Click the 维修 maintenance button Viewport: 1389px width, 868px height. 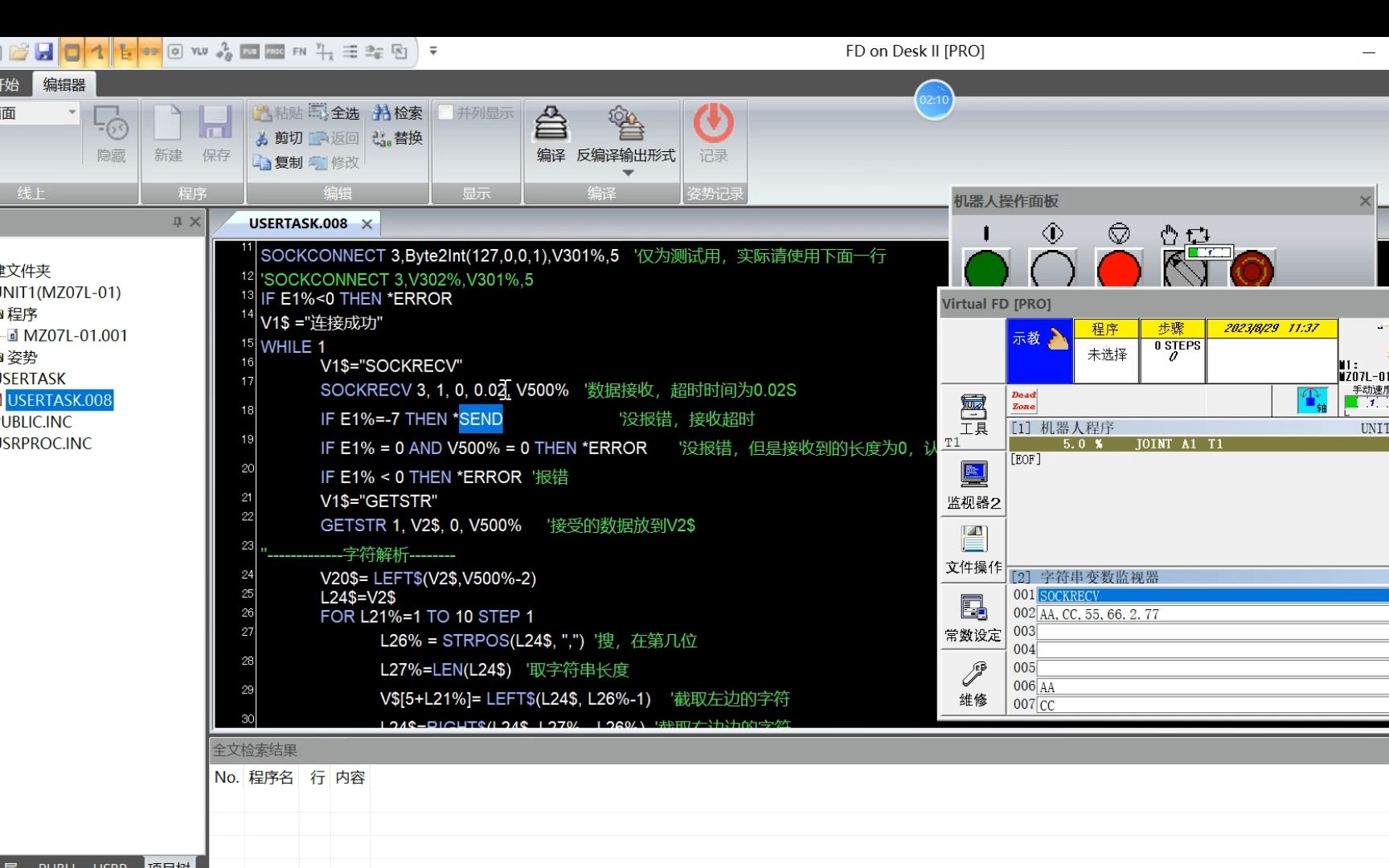tap(973, 684)
